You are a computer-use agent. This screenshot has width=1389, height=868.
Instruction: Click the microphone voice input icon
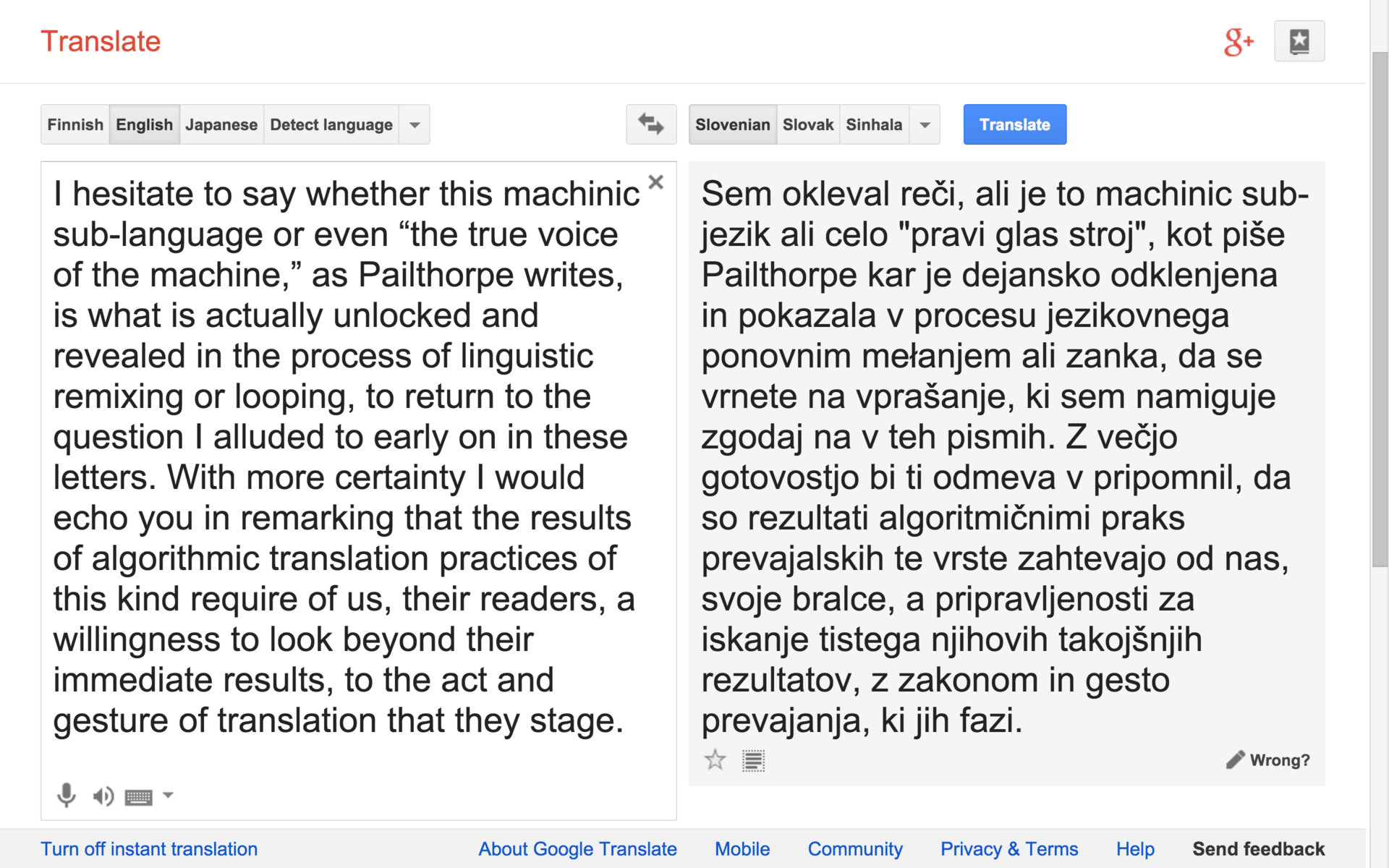coord(66,796)
